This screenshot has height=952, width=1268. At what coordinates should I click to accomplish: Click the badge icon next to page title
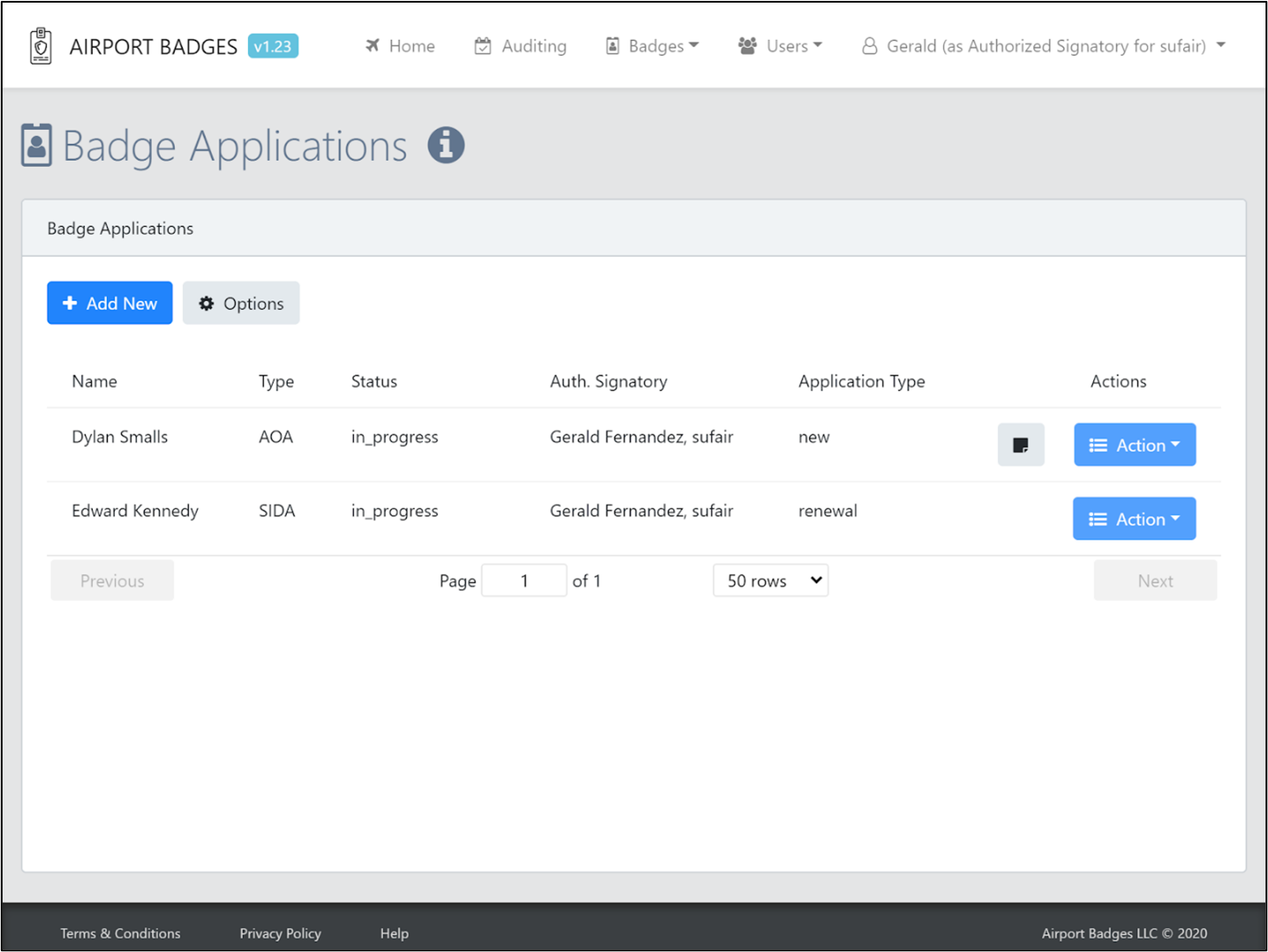36,145
